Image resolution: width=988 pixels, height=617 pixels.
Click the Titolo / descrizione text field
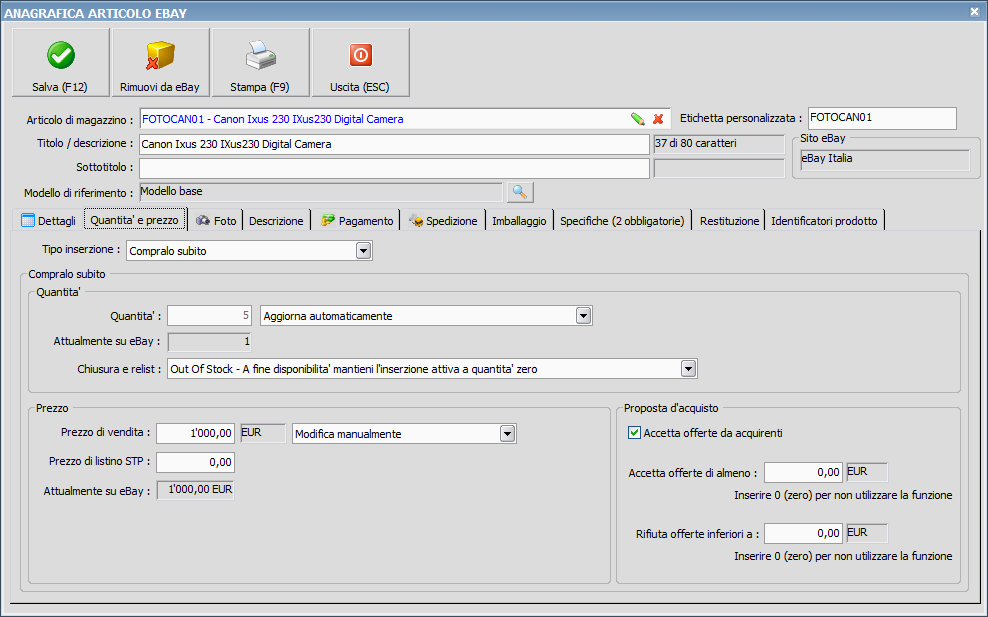[x=394, y=144]
